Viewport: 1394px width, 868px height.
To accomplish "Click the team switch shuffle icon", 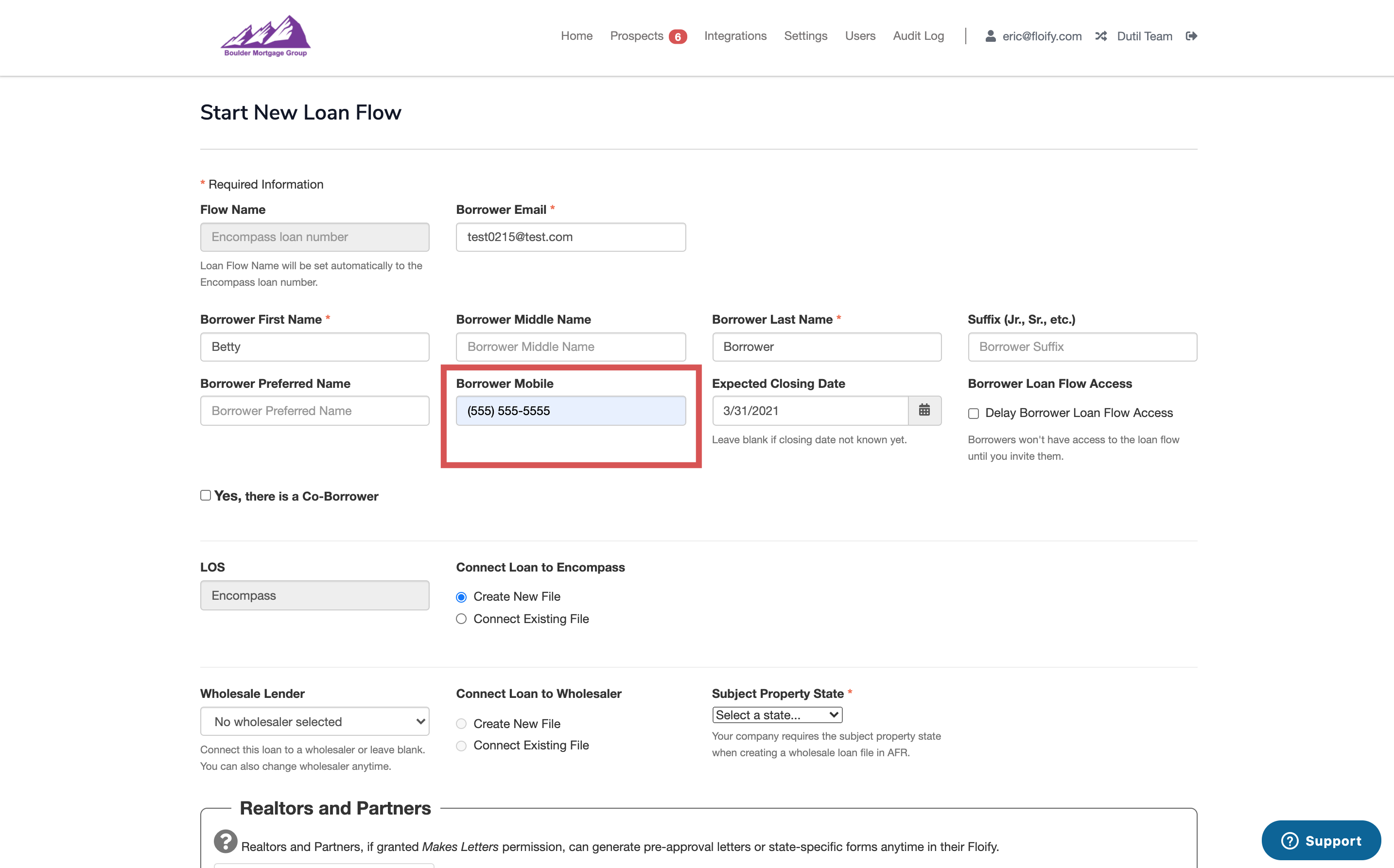I will point(1100,36).
